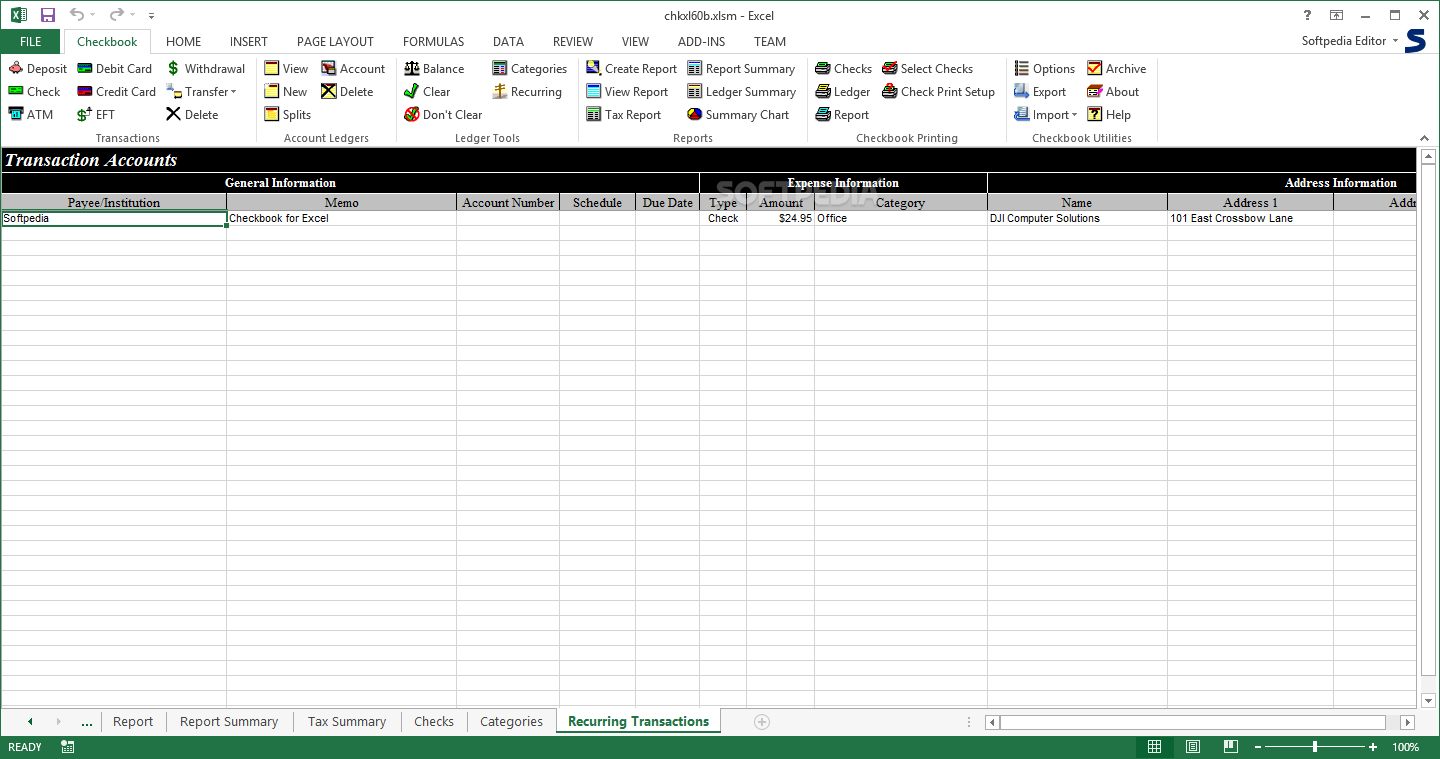Click Export in Checkbook Utilities

pos(1040,92)
